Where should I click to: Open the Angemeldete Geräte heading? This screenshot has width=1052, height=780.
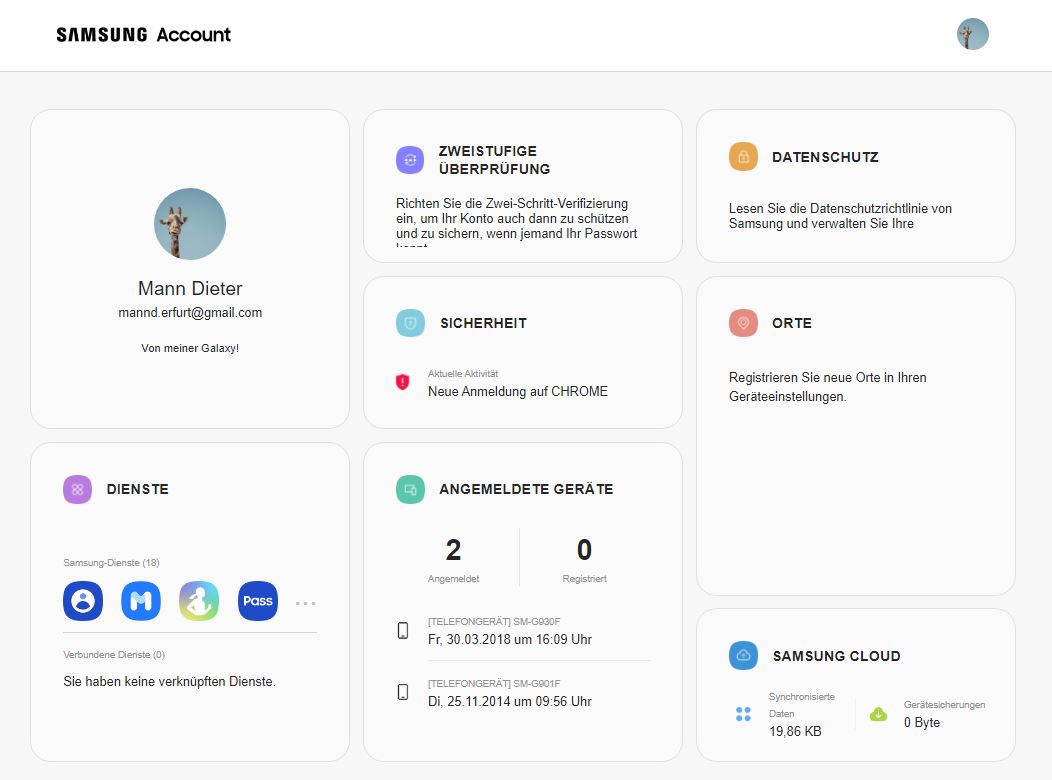coord(526,490)
